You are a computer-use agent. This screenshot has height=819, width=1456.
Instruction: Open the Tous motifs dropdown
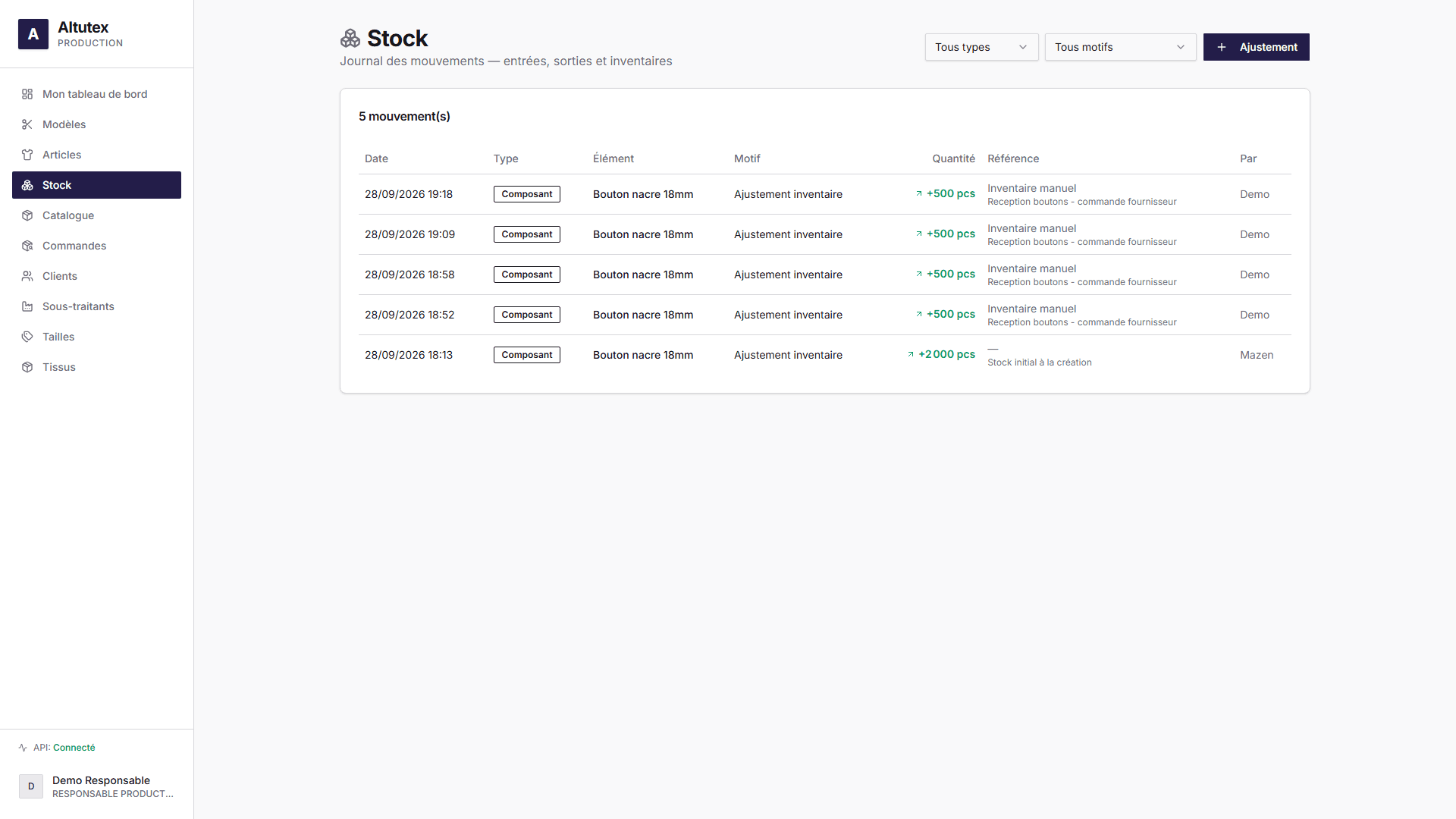pyautogui.click(x=1120, y=47)
